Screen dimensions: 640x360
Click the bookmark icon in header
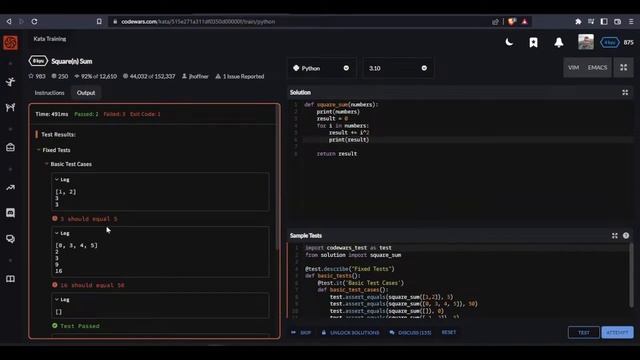point(533,42)
